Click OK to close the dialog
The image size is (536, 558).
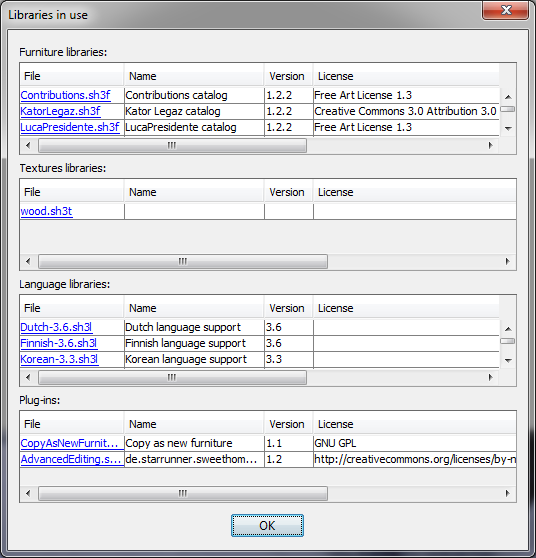pyautogui.click(x=267, y=526)
